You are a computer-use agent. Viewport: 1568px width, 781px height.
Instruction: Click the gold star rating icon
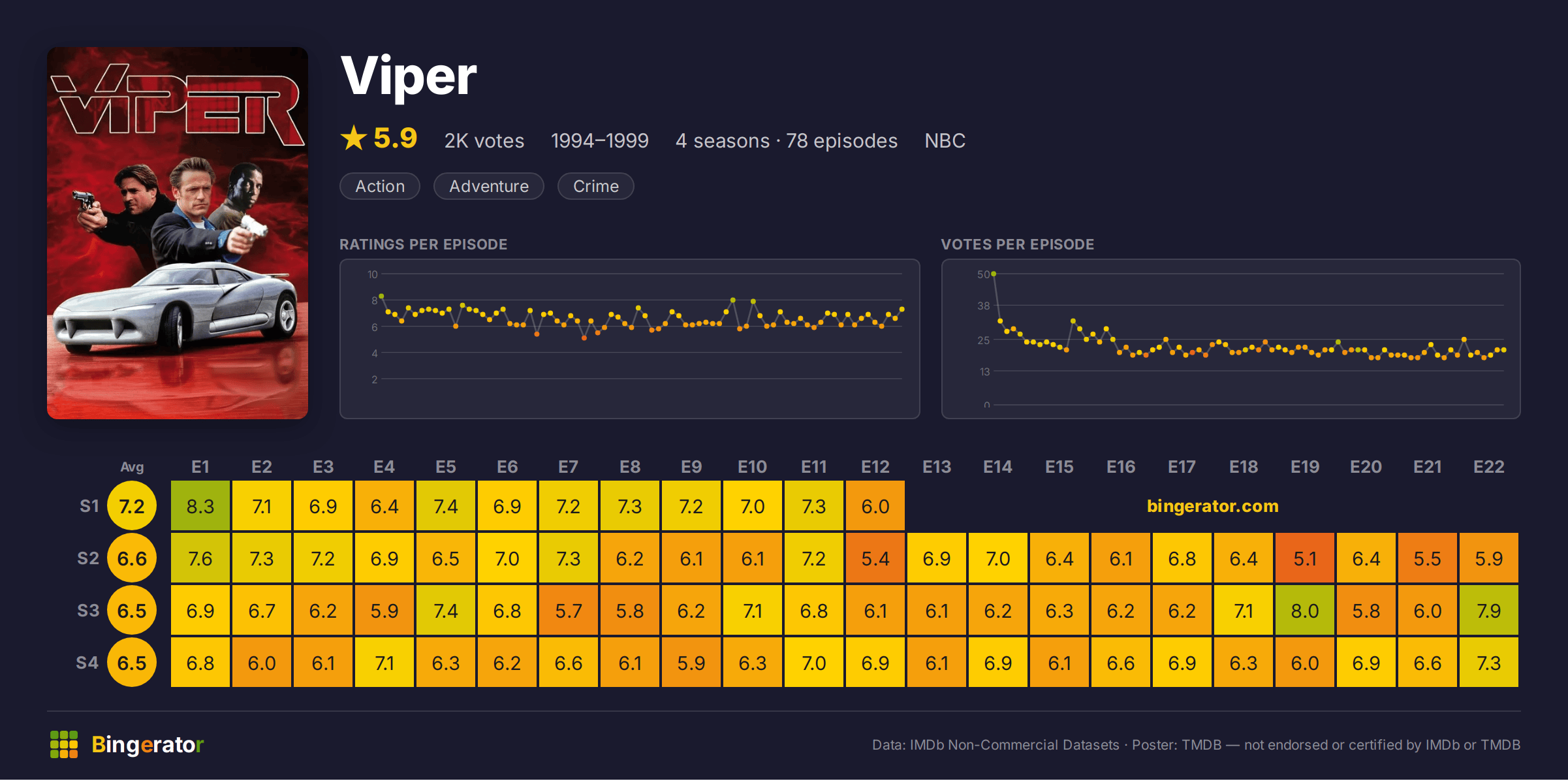354,138
